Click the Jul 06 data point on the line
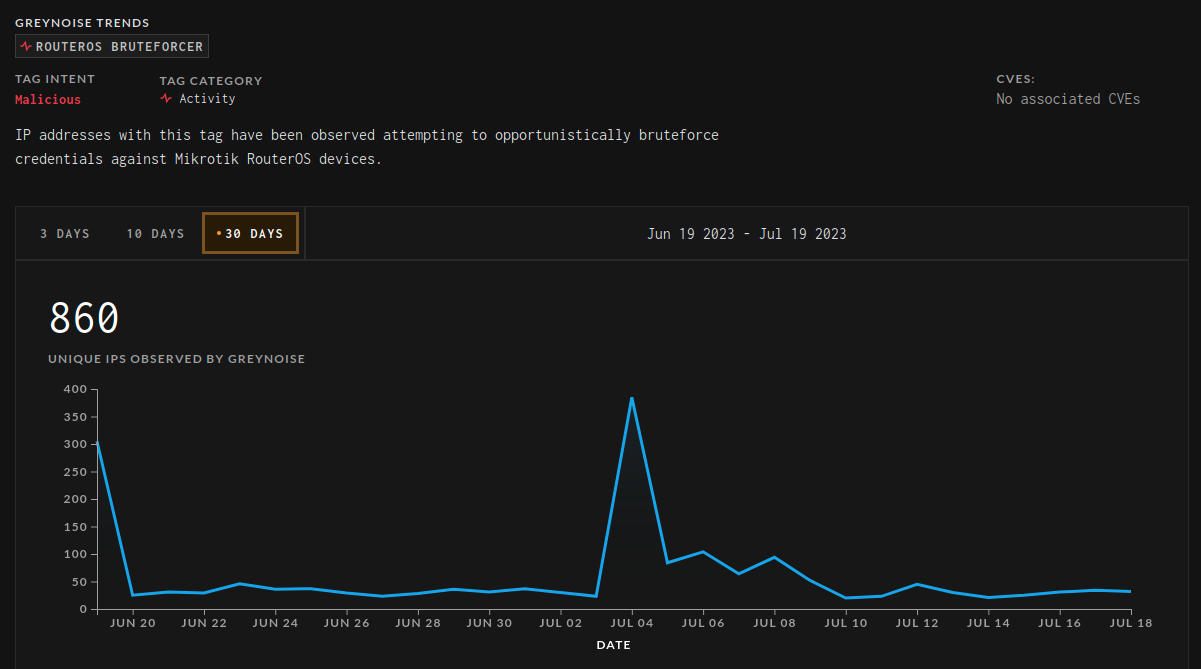The image size is (1201, 669). (x=703, y=552)
